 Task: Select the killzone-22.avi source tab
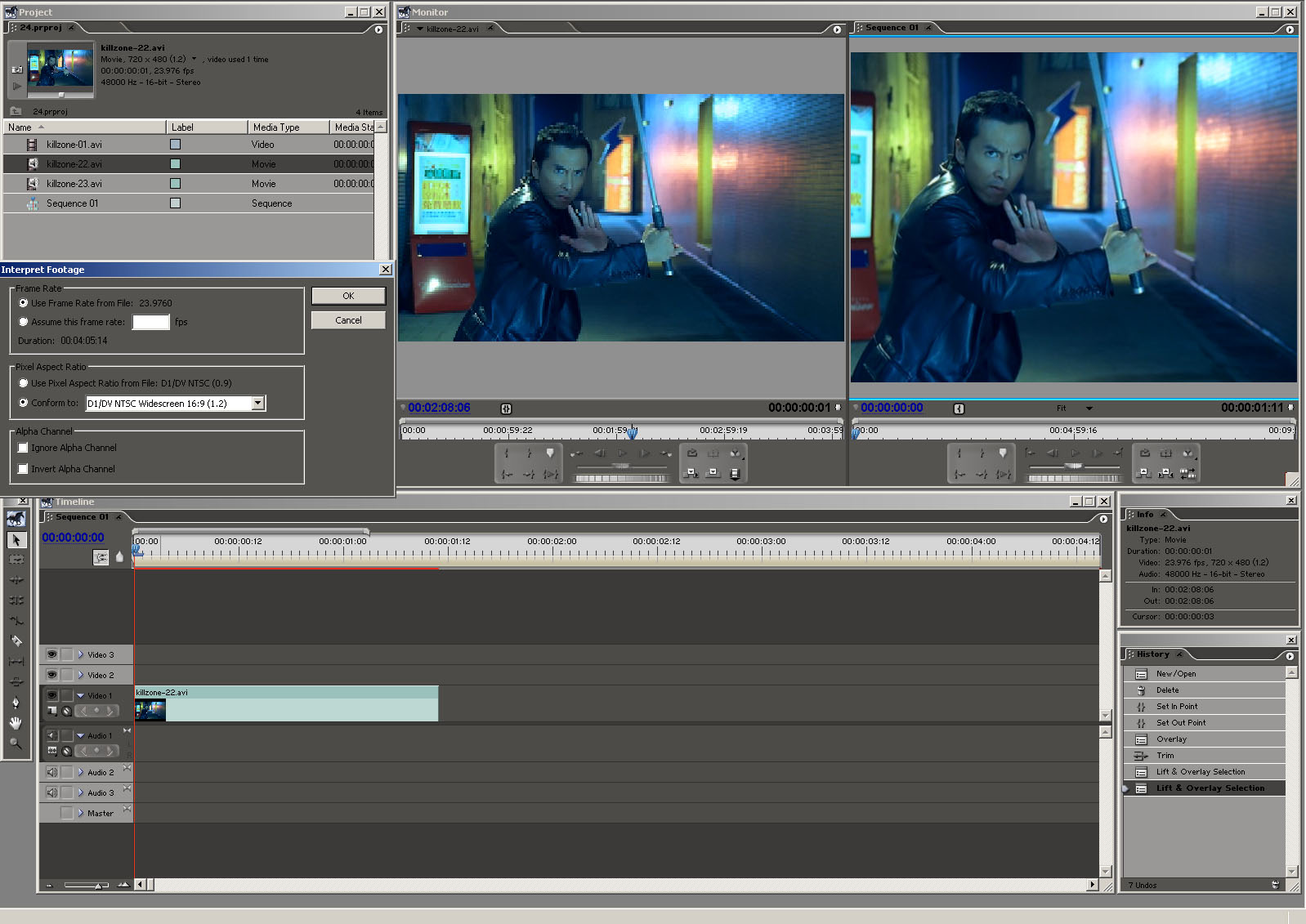pos(452,29)
